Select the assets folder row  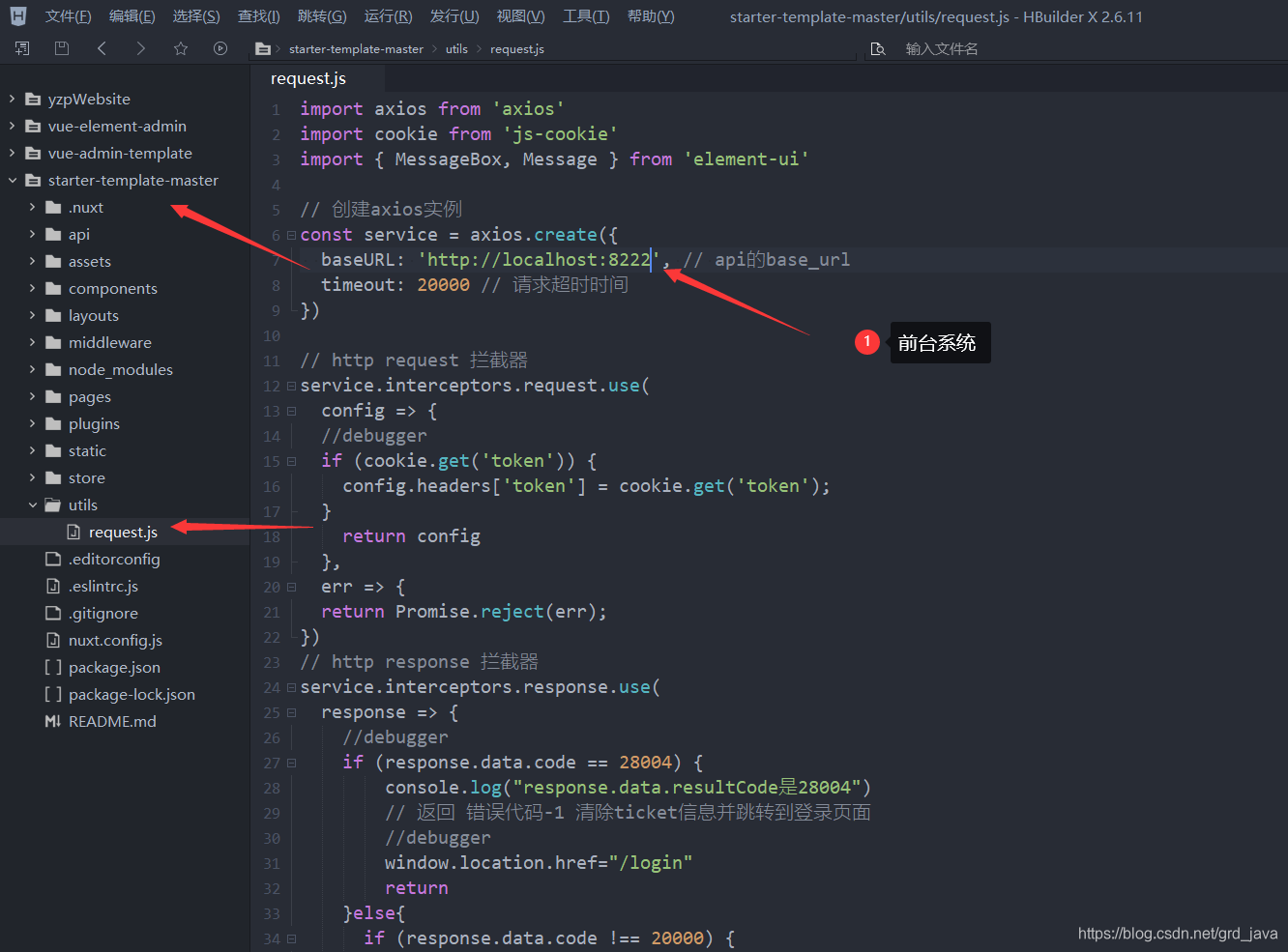point(125,261)
